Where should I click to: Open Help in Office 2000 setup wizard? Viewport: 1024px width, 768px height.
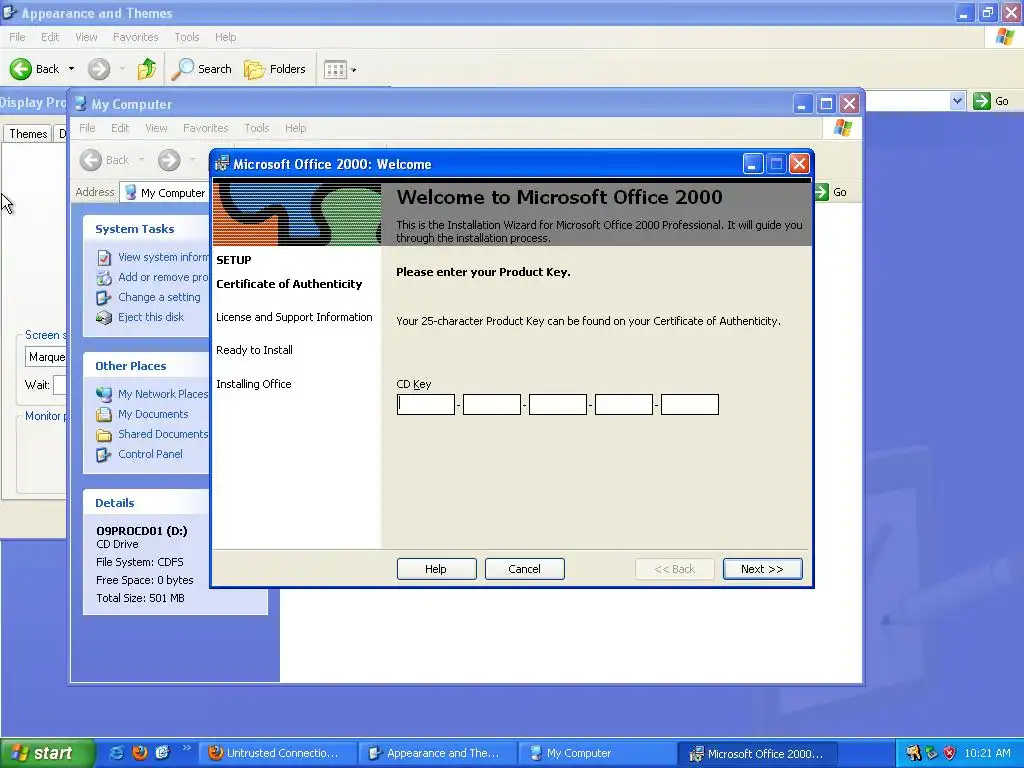436,569
